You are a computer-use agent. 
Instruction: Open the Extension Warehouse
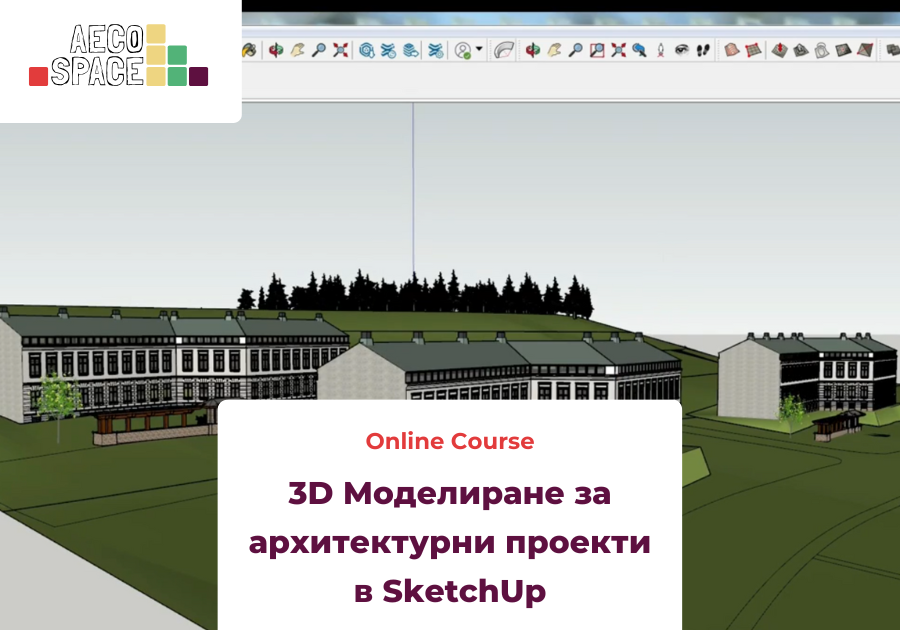tap(435, 49)
